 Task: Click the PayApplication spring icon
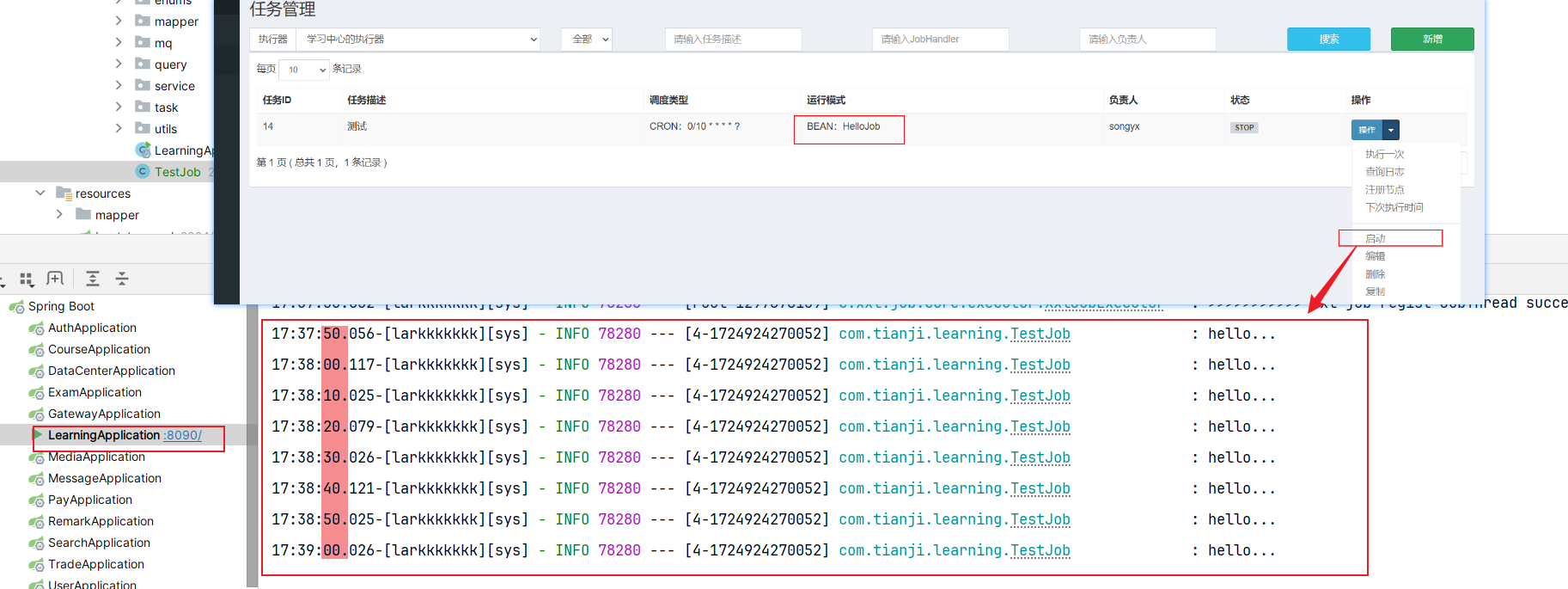36,500
